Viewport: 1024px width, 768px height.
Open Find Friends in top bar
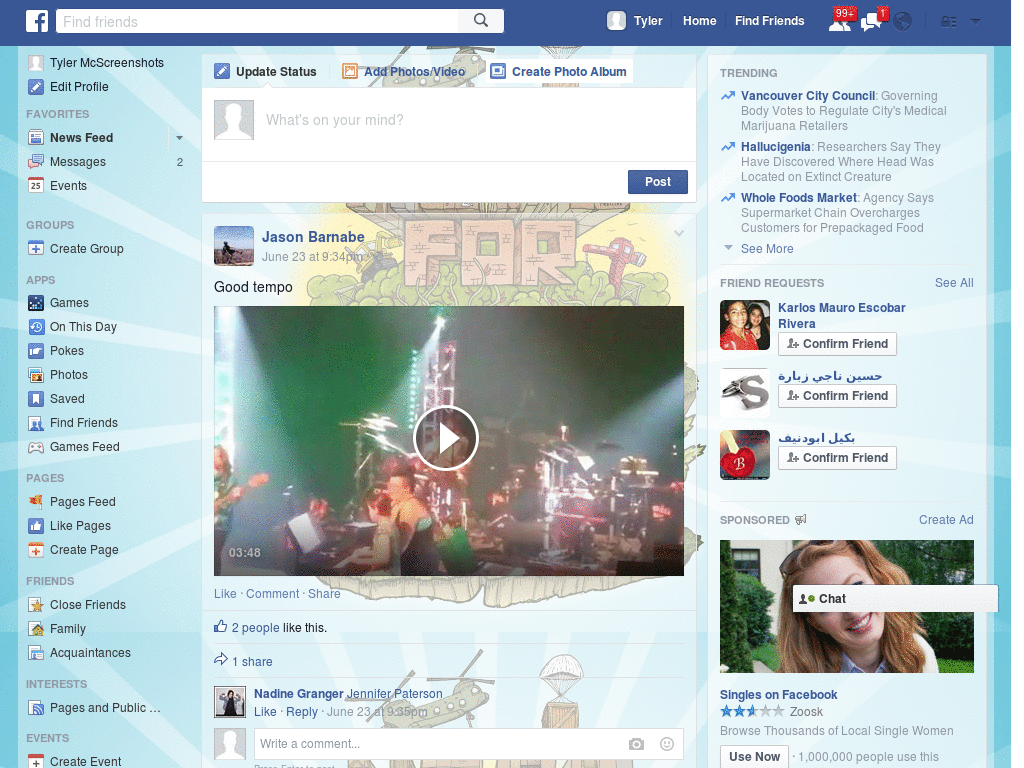(x=769, y=21)
